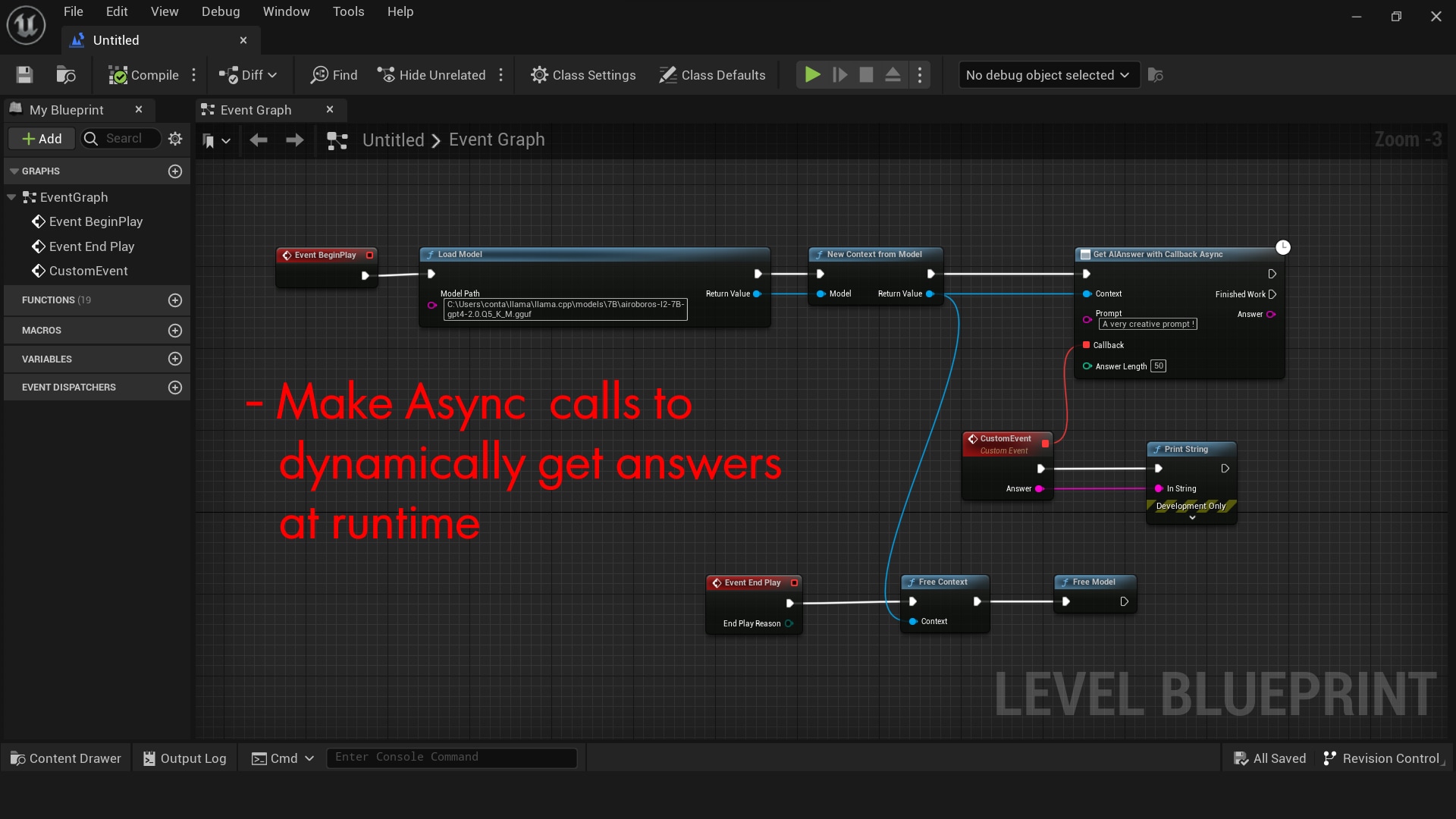The height and width of the screenshot is (819, 1456).
Task: Open the Debug menu
Action: pyautogui.click(x=220, y=11)
